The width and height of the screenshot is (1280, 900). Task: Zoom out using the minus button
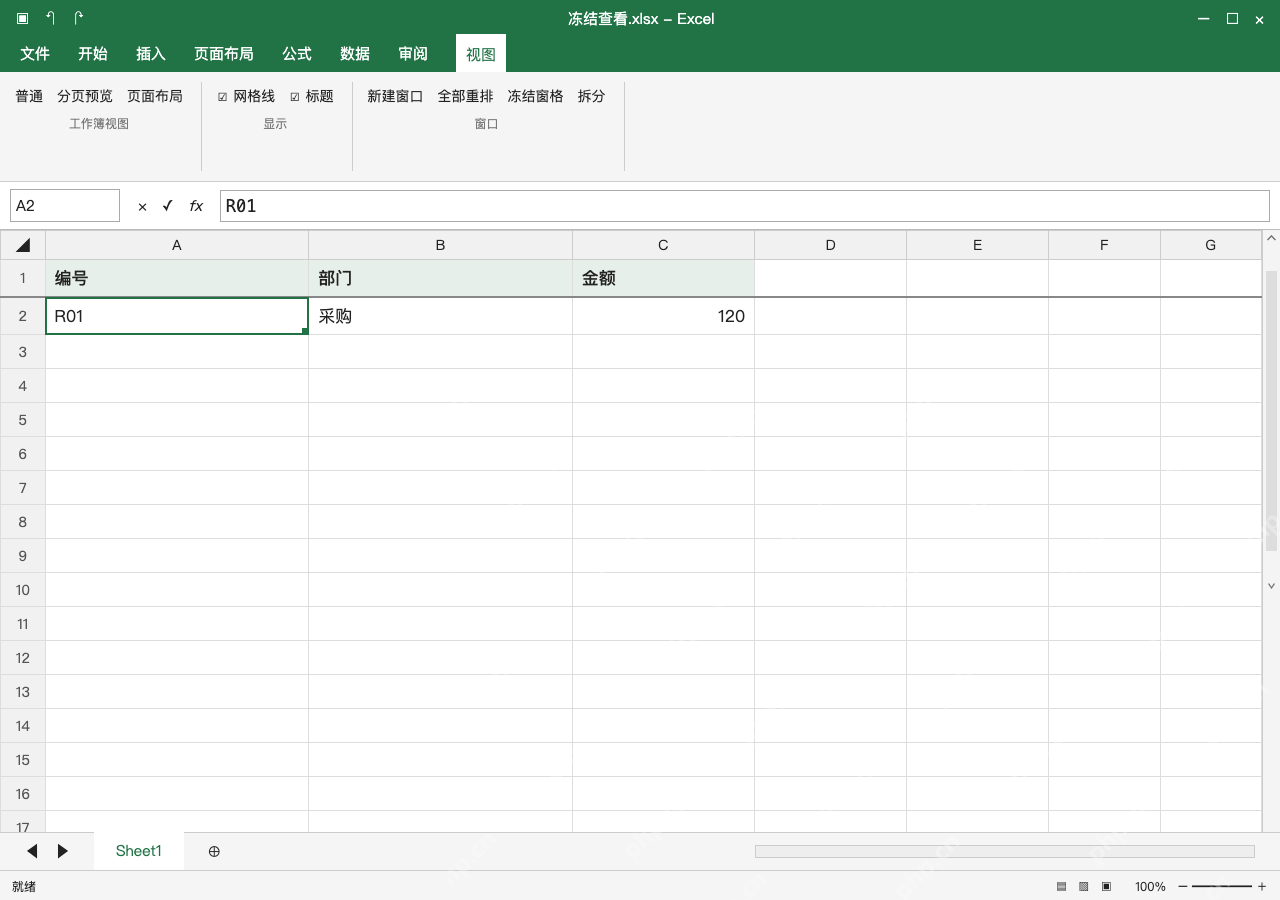pos(1183,886)
